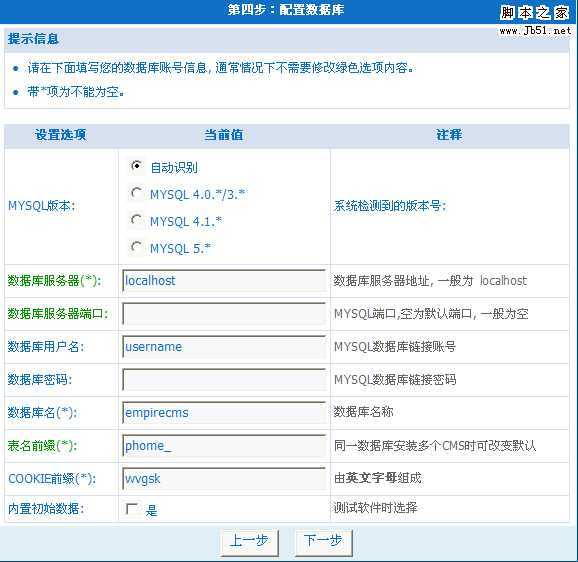578x562 pixels.
Task: Click the 设置选项 column header
Action: point(61,135)
